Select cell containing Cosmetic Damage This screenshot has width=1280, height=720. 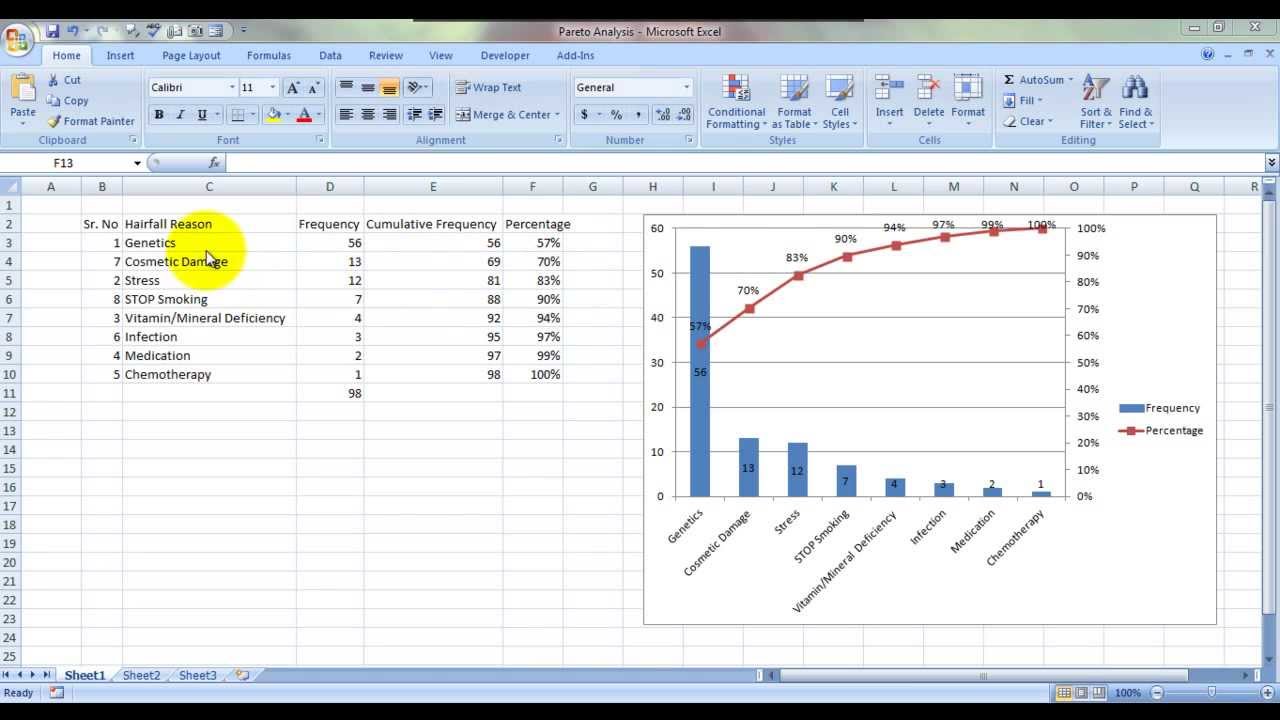[209, 262]
